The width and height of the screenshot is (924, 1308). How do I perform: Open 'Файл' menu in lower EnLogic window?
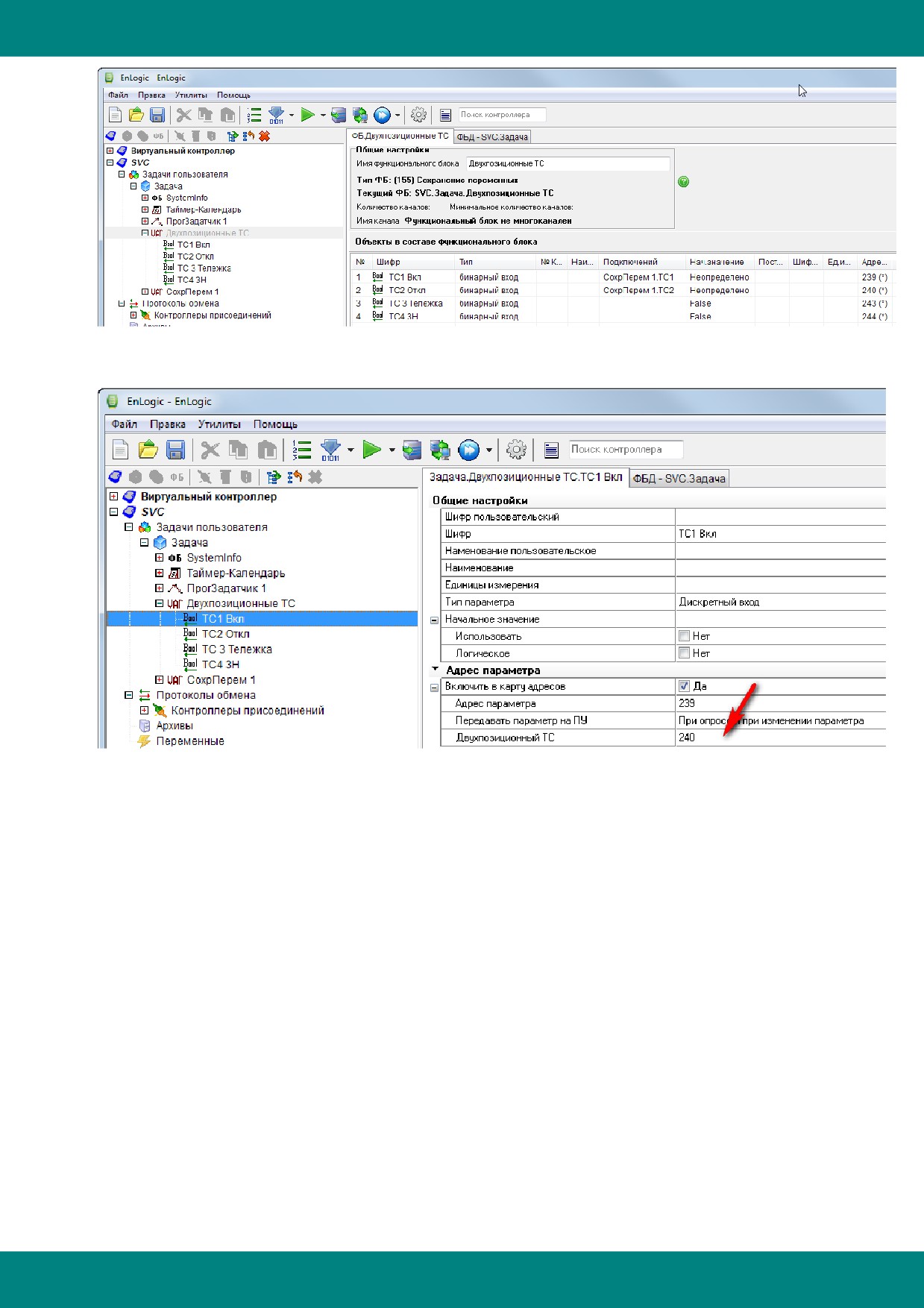coord(125,424)
